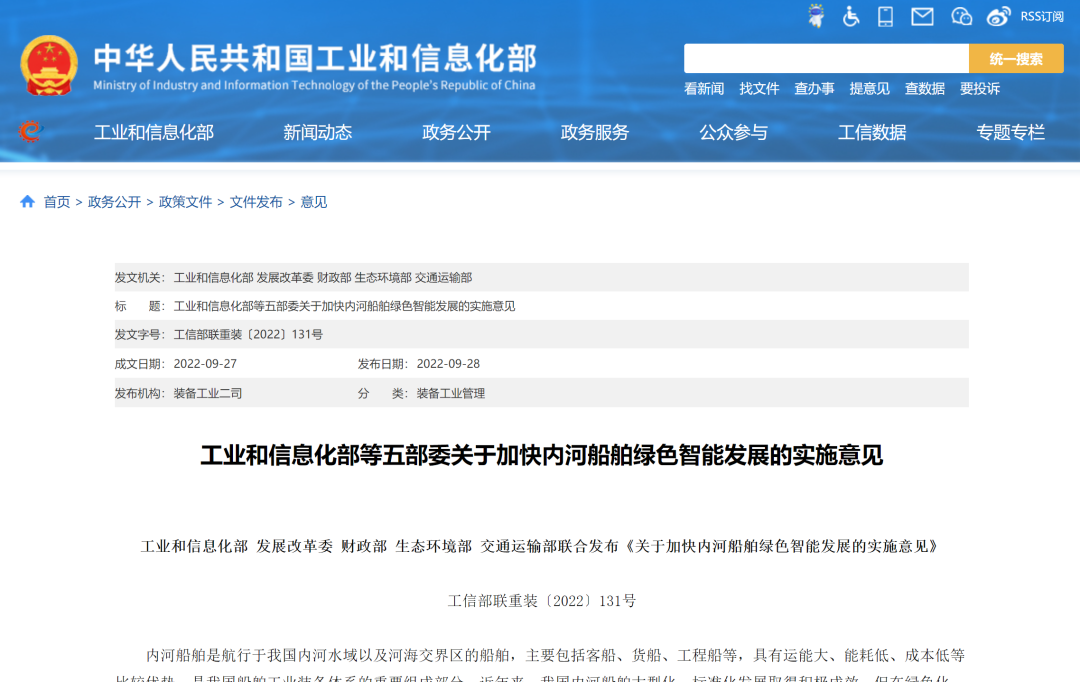Click the 发布机构 value 装备工业二司
Screen dimensions: 1080x682
pyautogui.click(x=208, y=393)
